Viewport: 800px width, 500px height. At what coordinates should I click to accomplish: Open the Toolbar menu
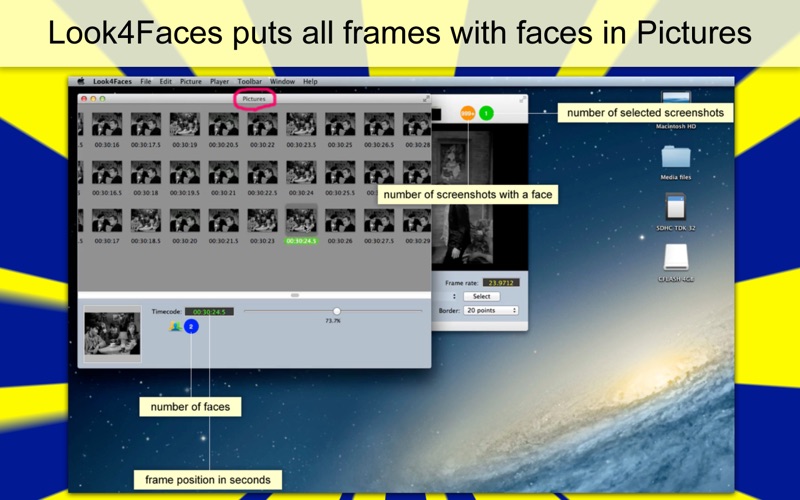pos(249,81)
